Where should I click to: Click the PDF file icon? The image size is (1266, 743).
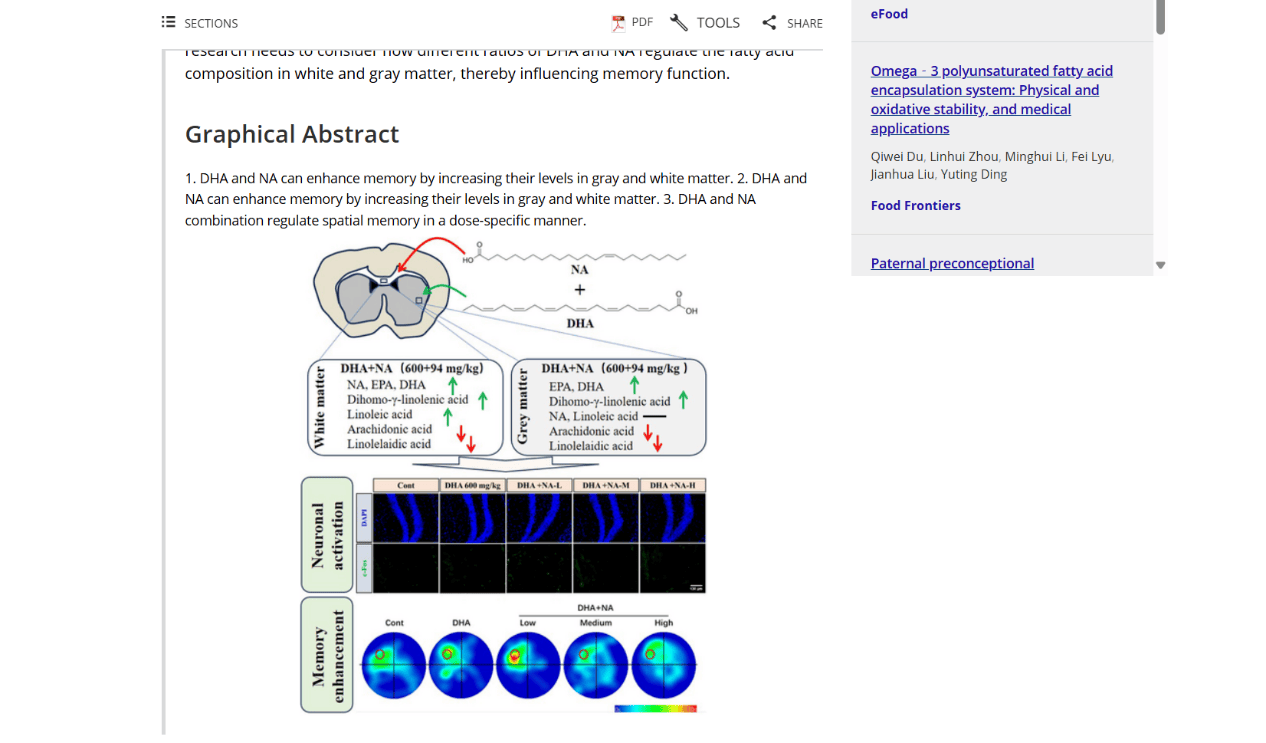[618, 23]
